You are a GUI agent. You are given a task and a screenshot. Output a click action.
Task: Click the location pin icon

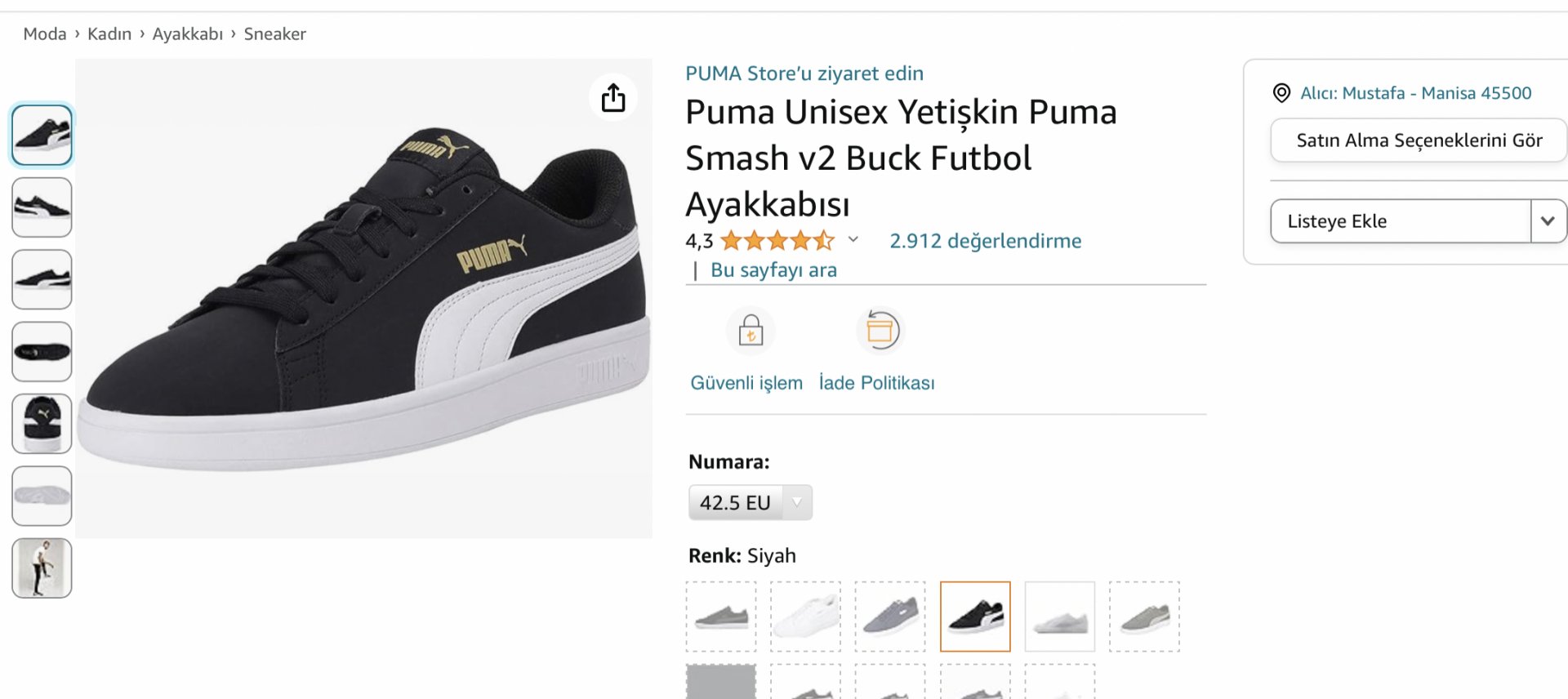point(1281,93)
